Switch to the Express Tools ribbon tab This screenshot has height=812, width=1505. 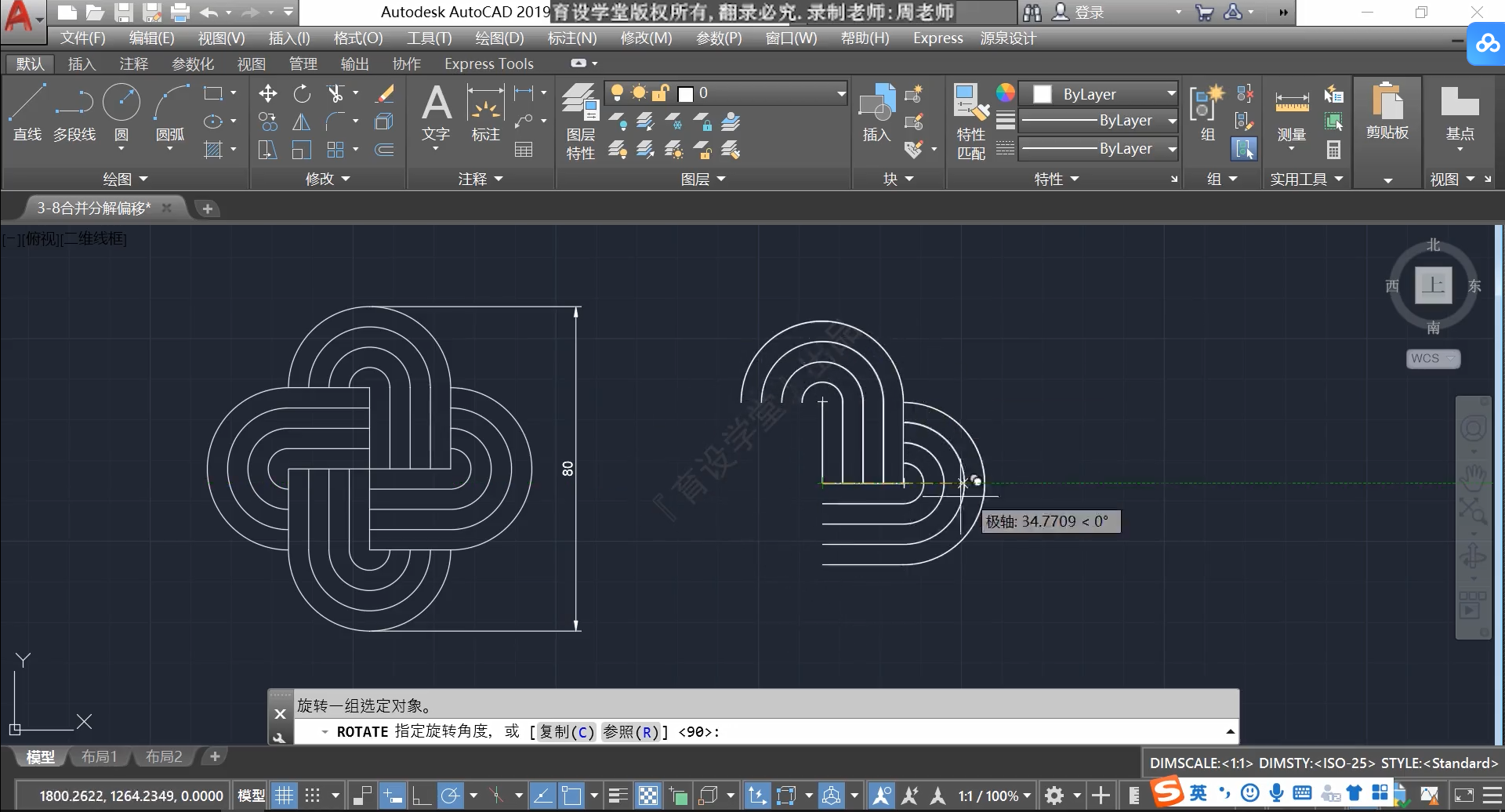point(489,63)
